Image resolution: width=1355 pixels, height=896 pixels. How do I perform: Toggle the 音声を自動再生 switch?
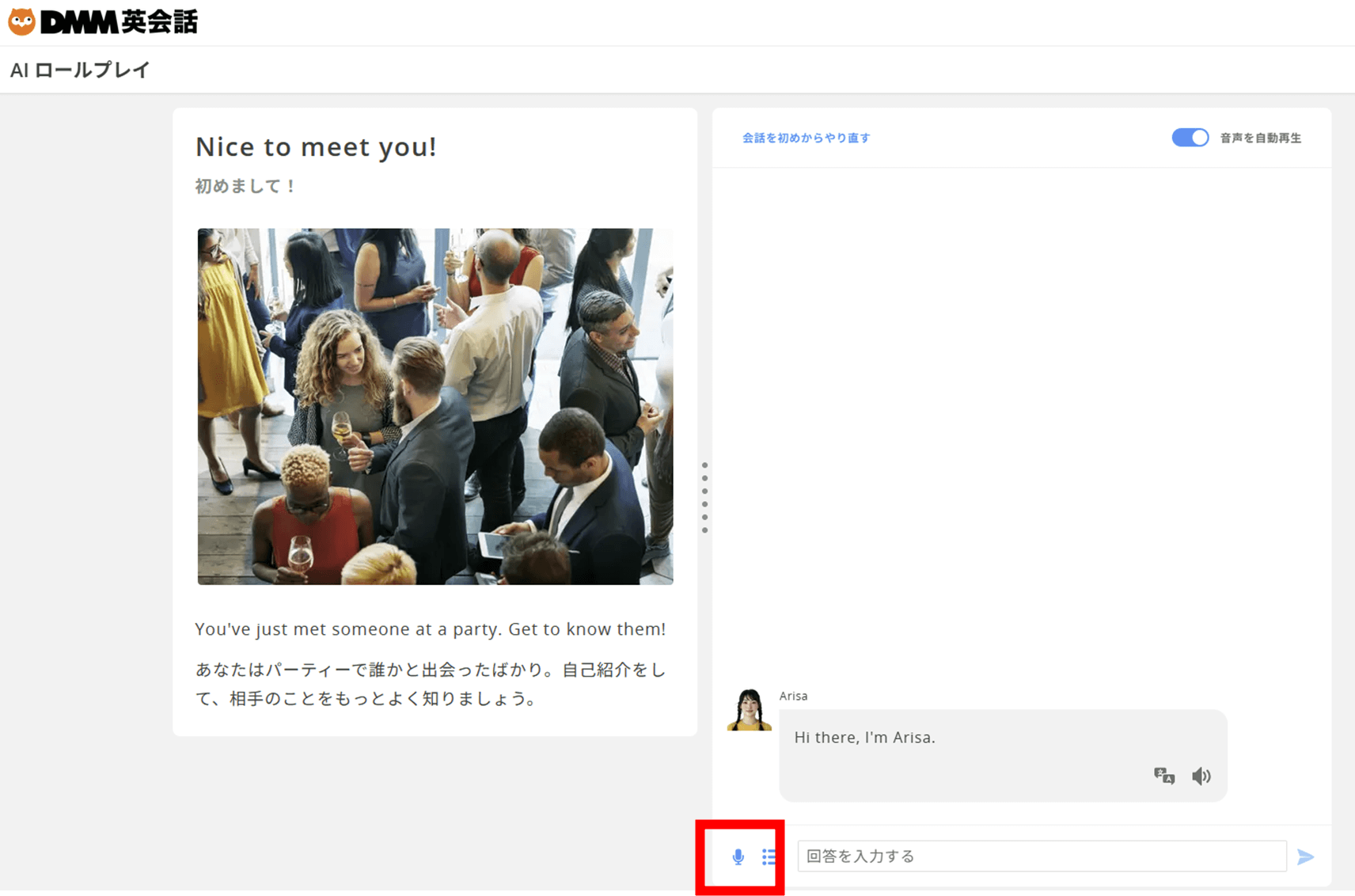[x=1190, y=138]
